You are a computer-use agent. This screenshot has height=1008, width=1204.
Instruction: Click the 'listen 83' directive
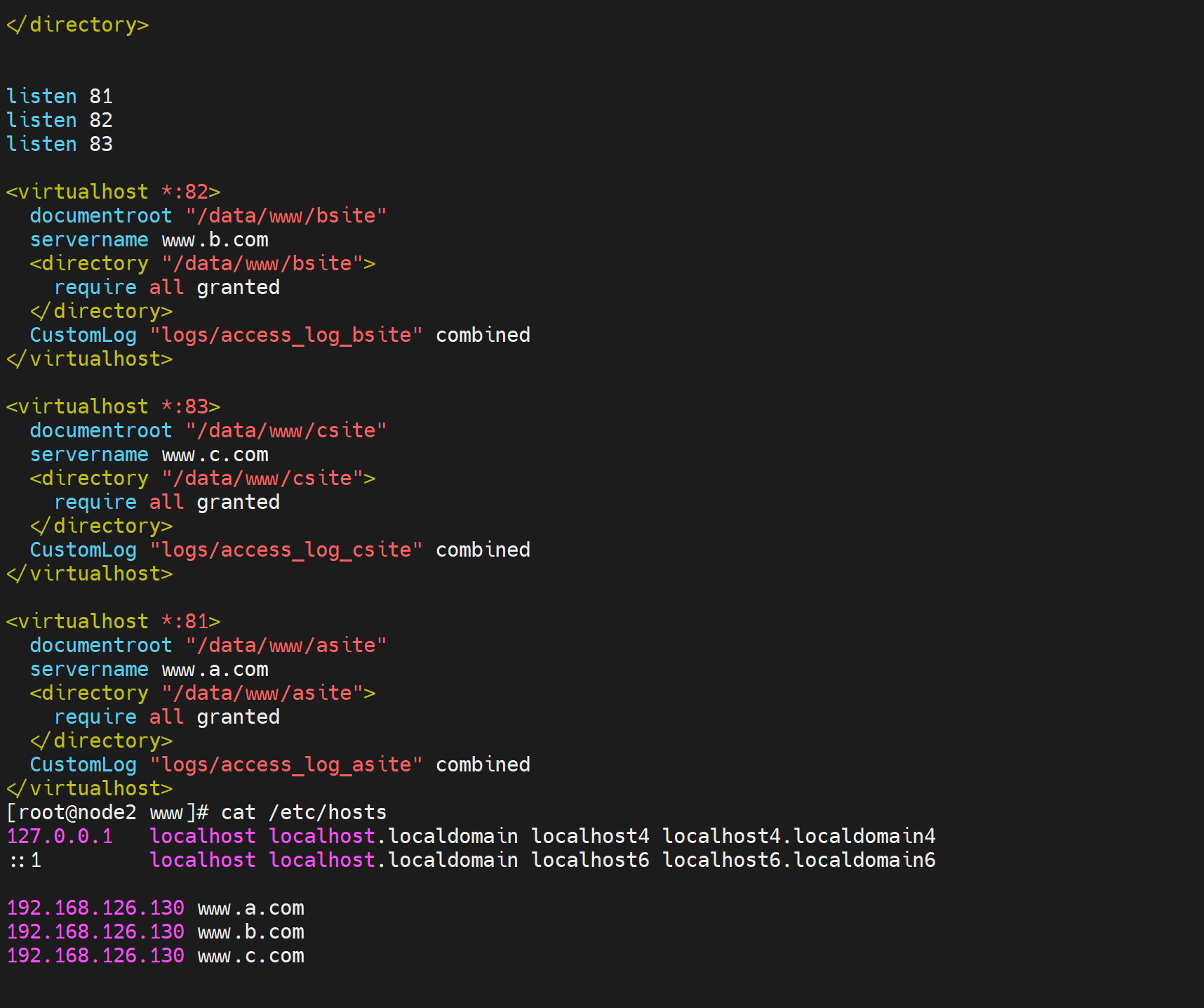[59, 144]
